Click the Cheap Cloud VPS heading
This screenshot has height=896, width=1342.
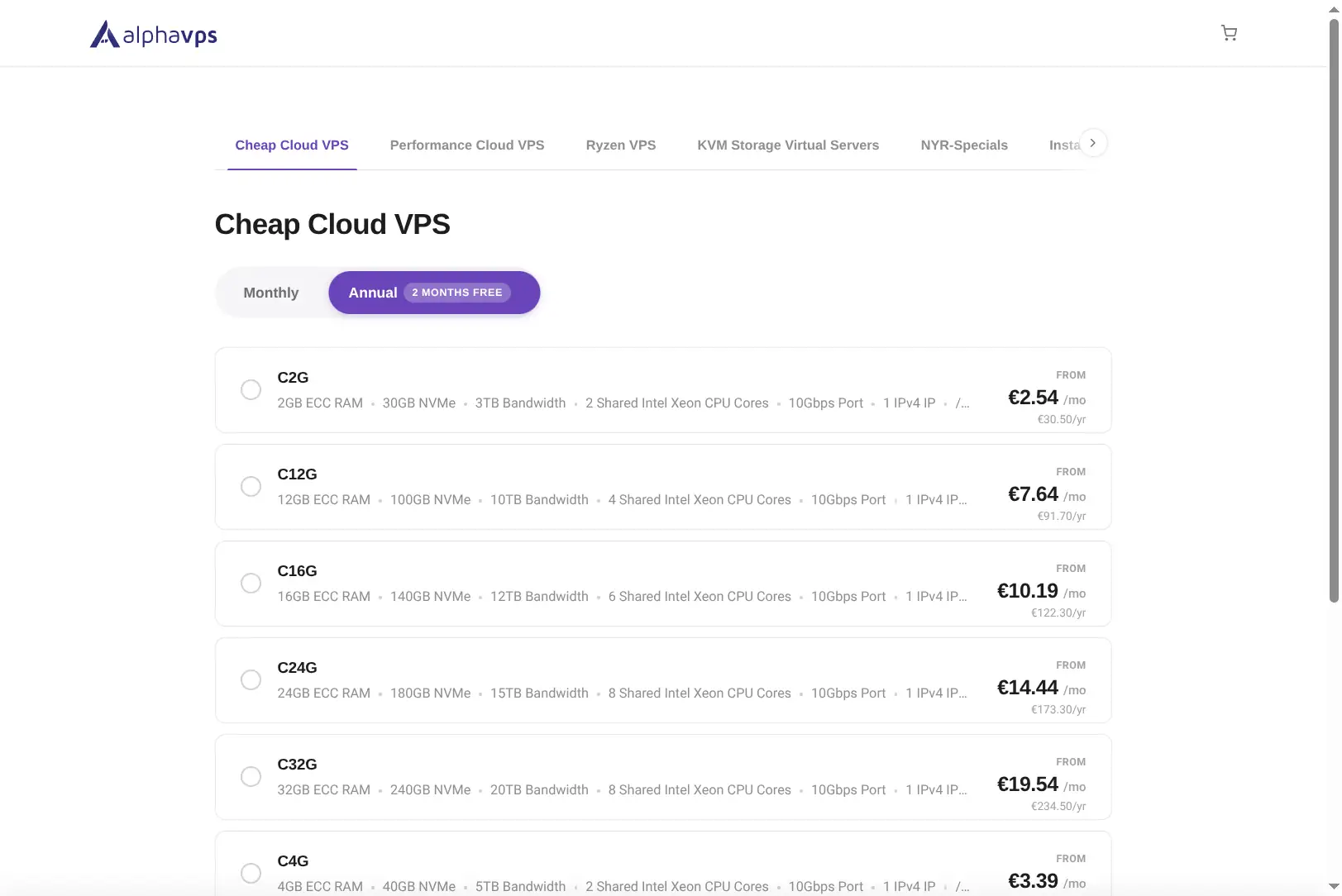point(332,224)
